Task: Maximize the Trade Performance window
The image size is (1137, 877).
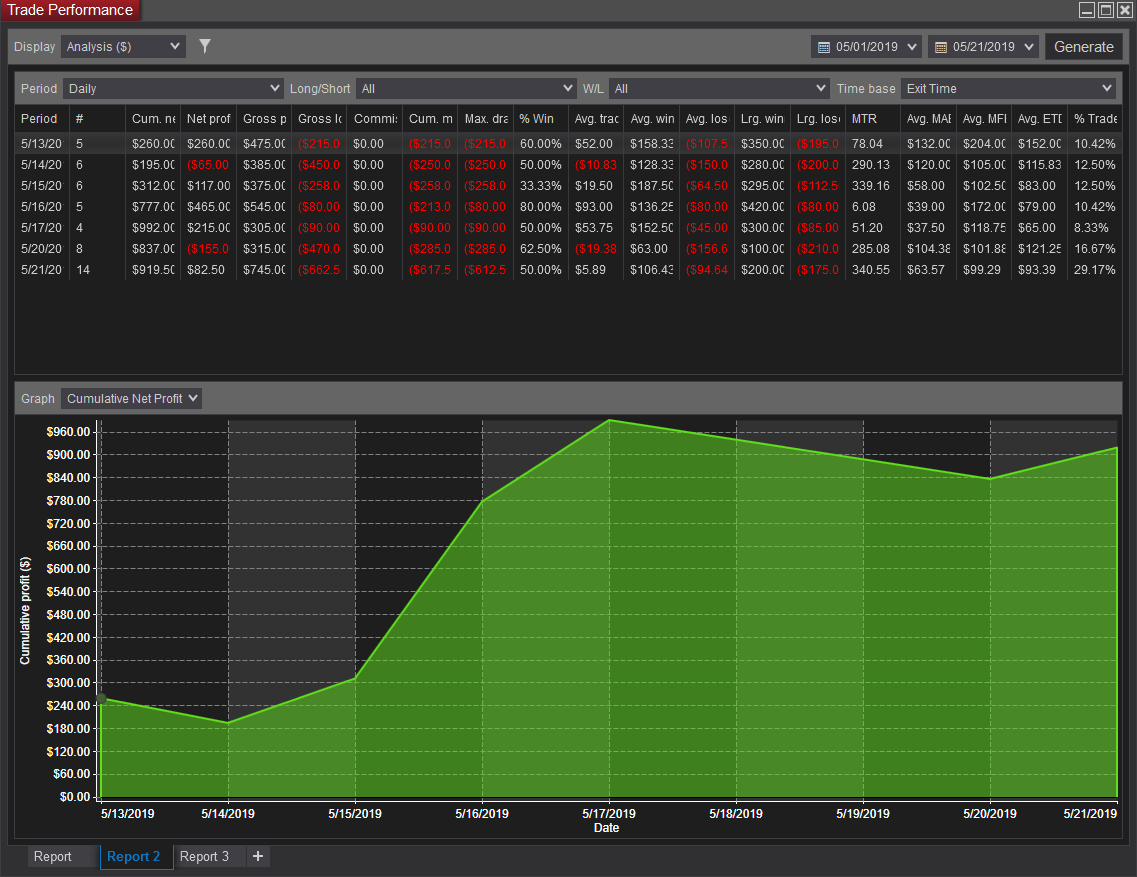Action: pyautogui.click(x=1106, y=9)
